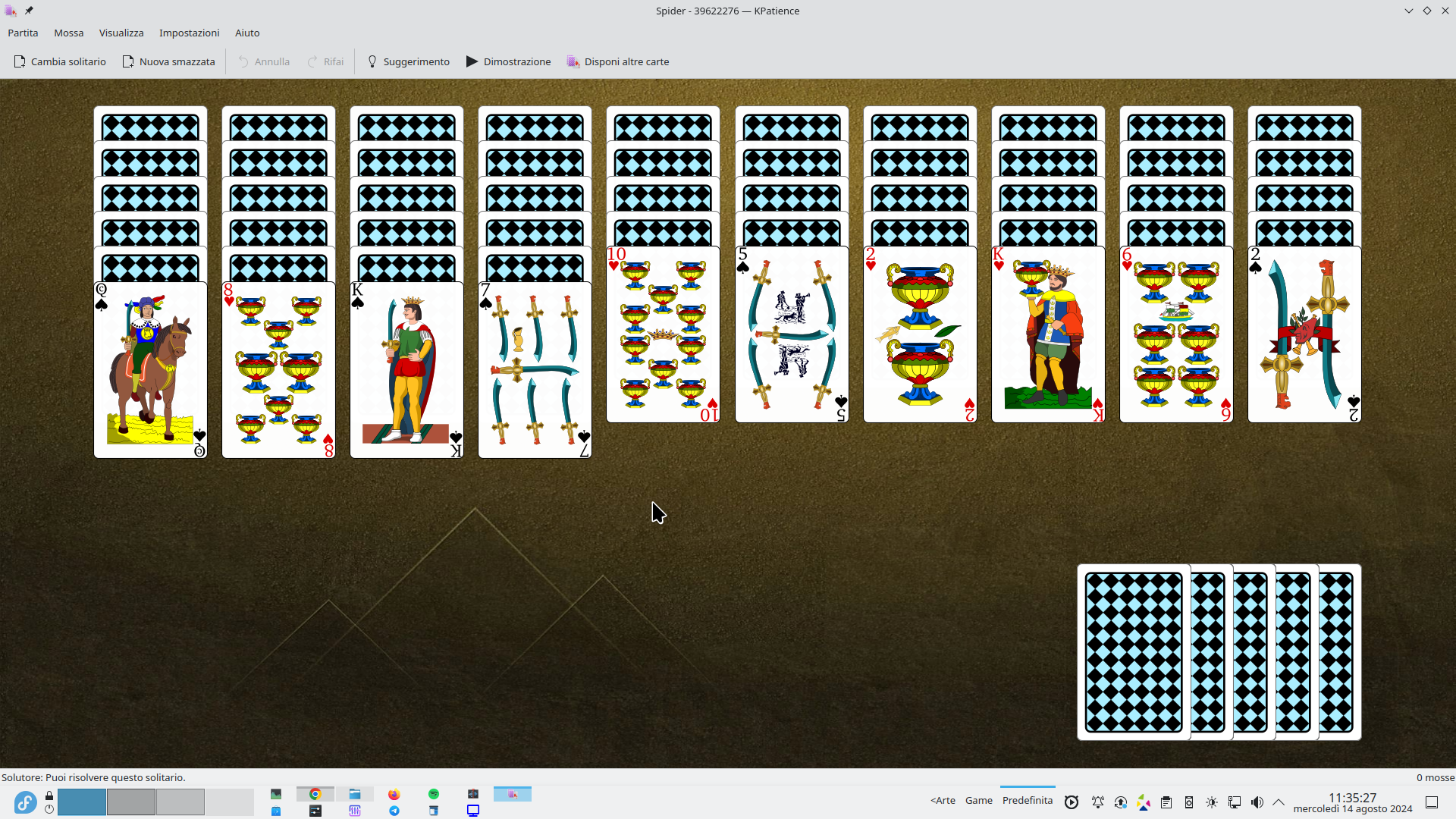Open the audio volume tray icon

pos(1257,802)
